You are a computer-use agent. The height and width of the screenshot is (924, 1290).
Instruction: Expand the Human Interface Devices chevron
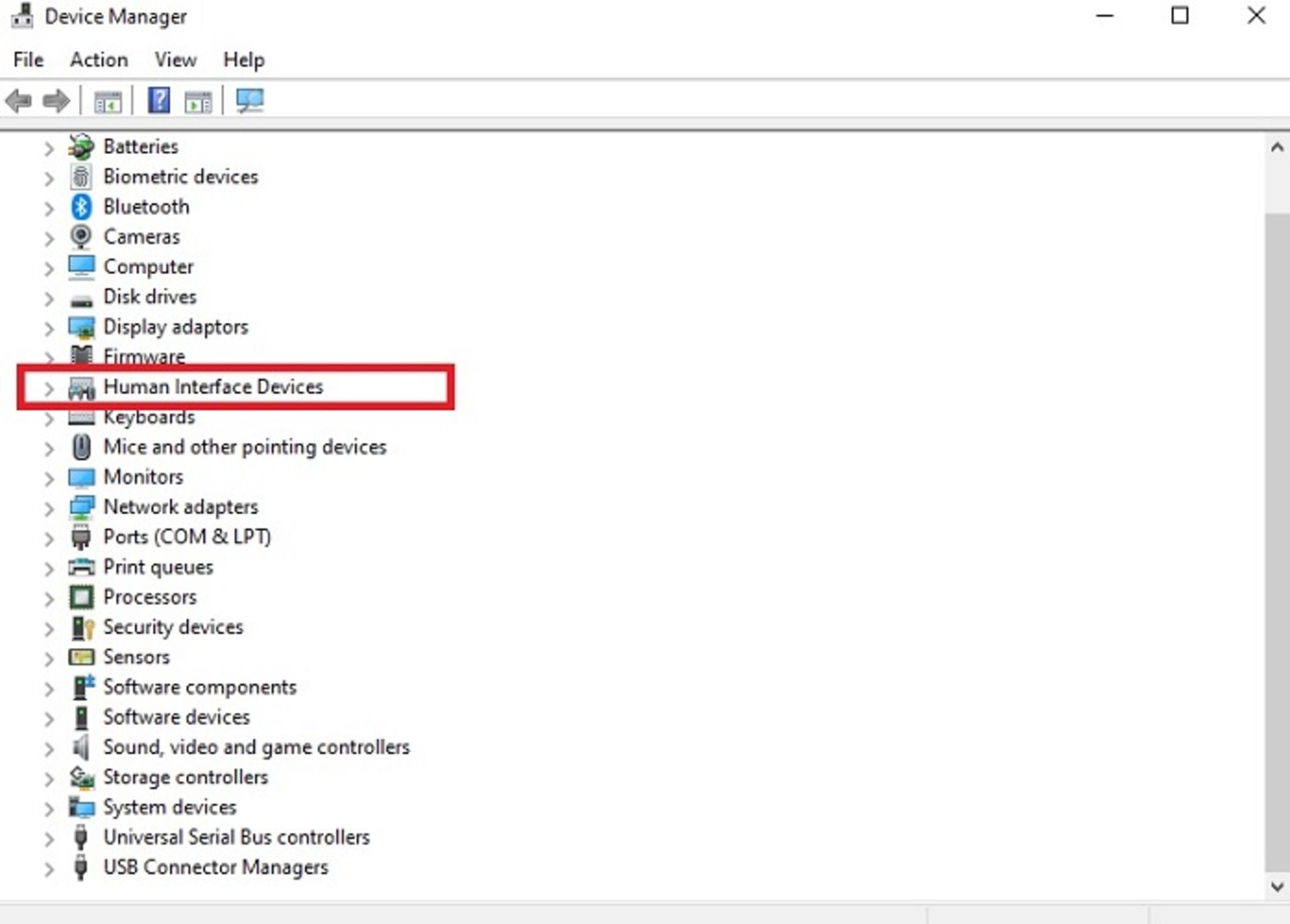pyautogui.click(x=48, y=388)
